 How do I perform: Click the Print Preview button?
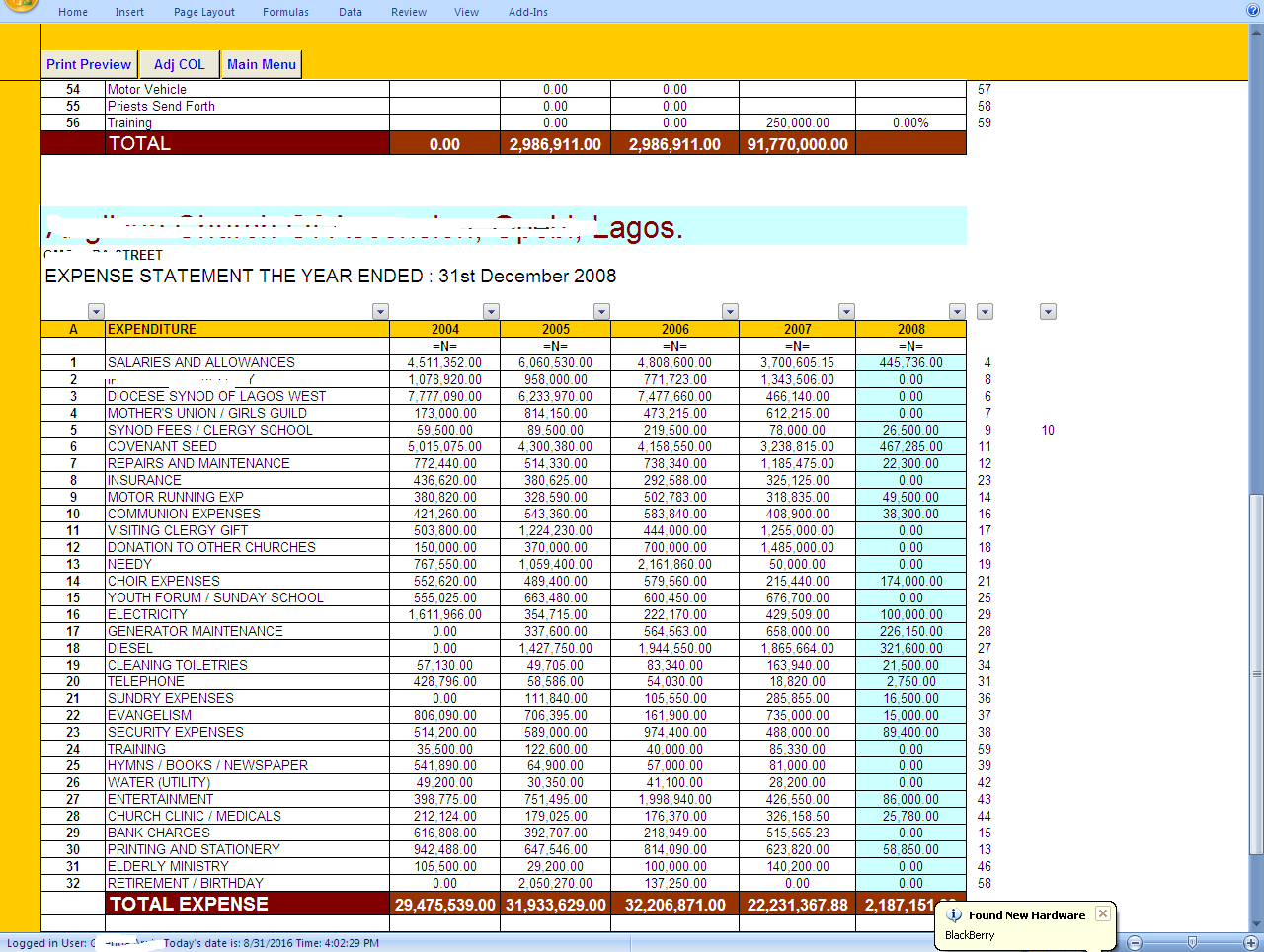(x=89, y=64)
